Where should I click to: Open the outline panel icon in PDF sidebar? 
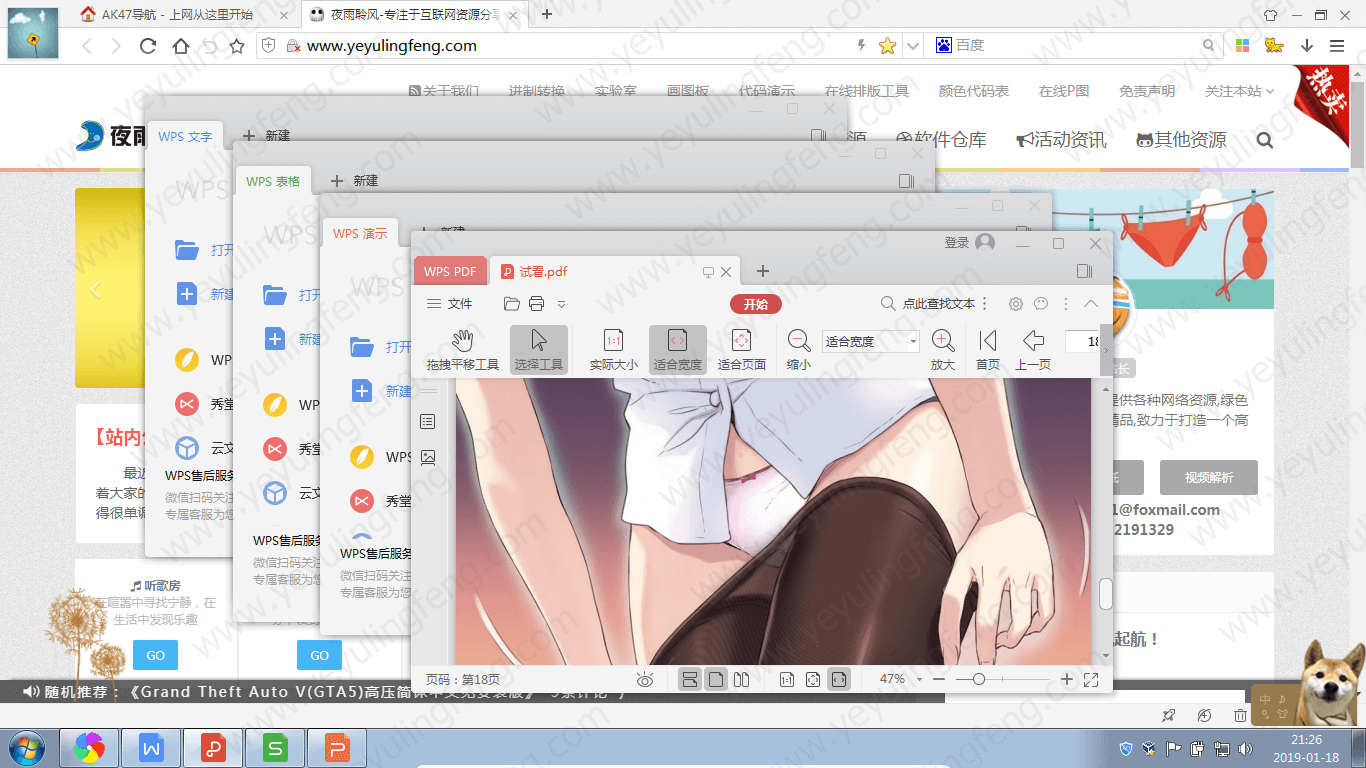[428, 422]
